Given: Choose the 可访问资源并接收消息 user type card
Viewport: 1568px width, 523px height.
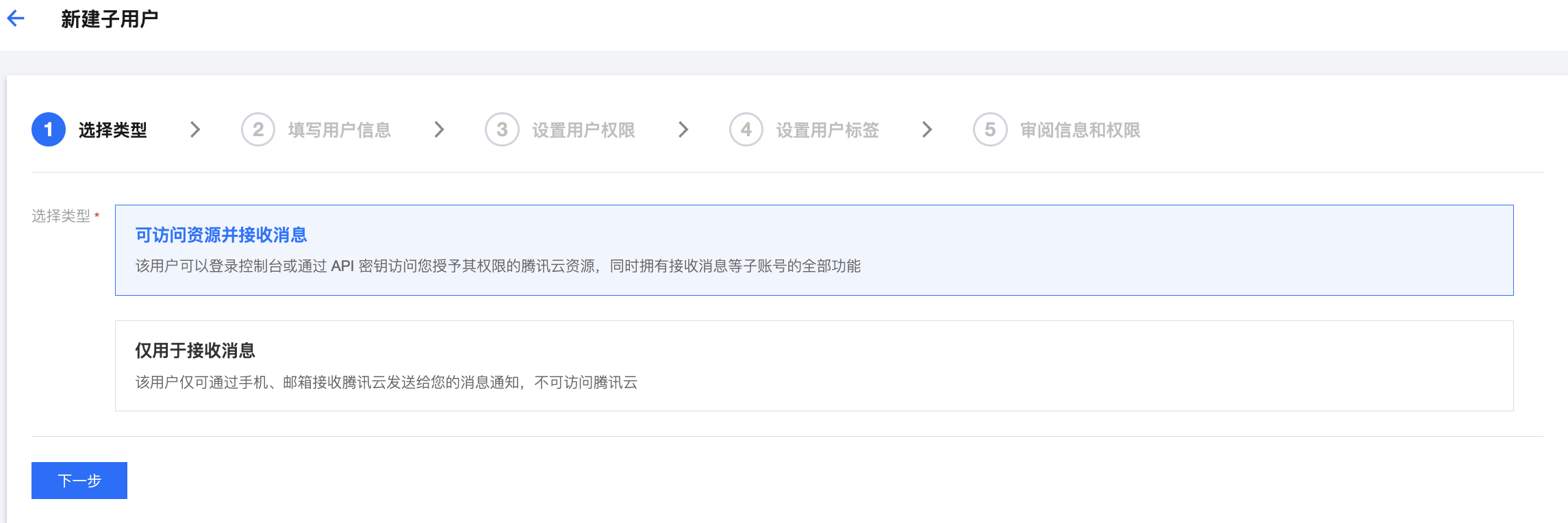Looking at the screenshot, I should 814,251.
